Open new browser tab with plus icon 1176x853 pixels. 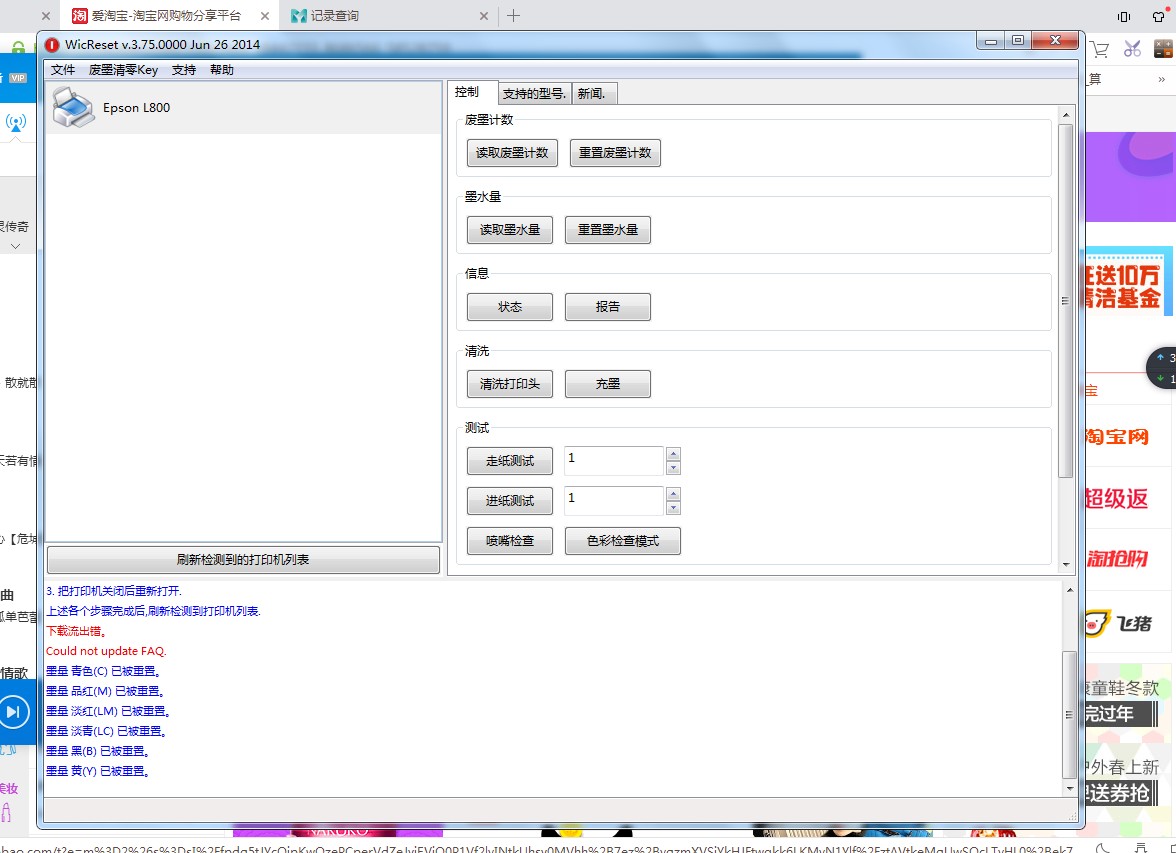click(x=513, y=16)
